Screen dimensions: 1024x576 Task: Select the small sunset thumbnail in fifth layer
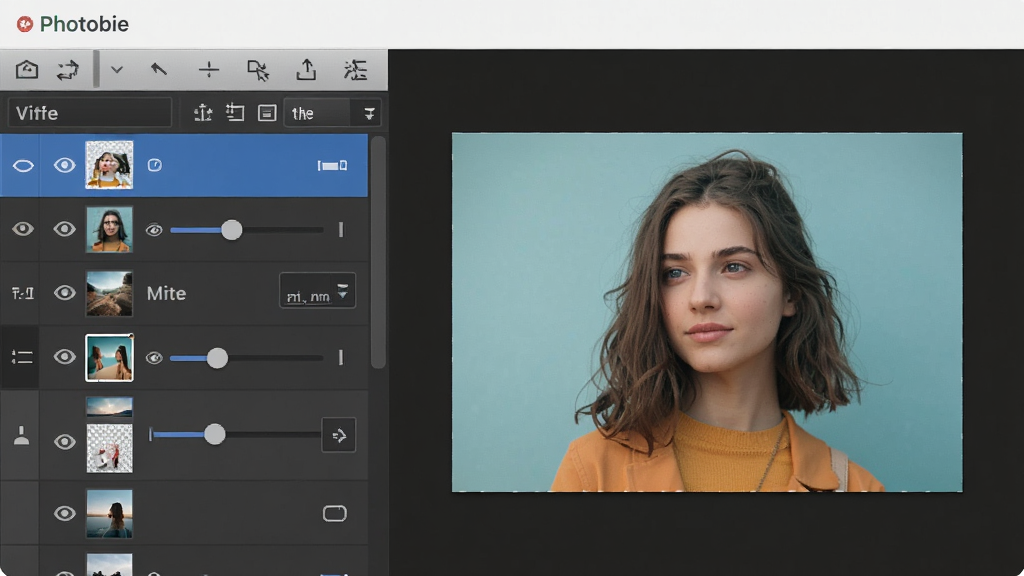(x=109, y=406)
